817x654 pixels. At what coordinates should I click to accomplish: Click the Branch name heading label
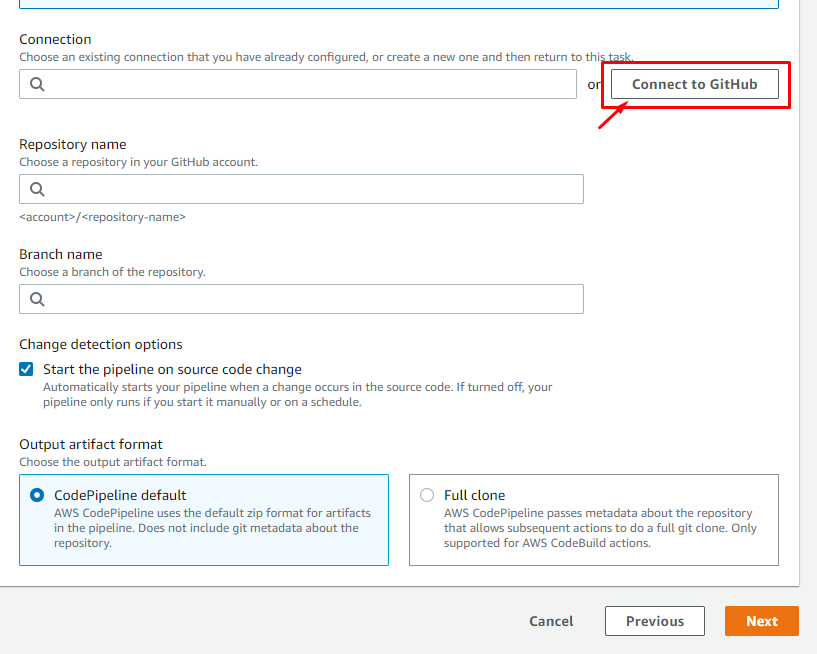click(x=61, y=254)
